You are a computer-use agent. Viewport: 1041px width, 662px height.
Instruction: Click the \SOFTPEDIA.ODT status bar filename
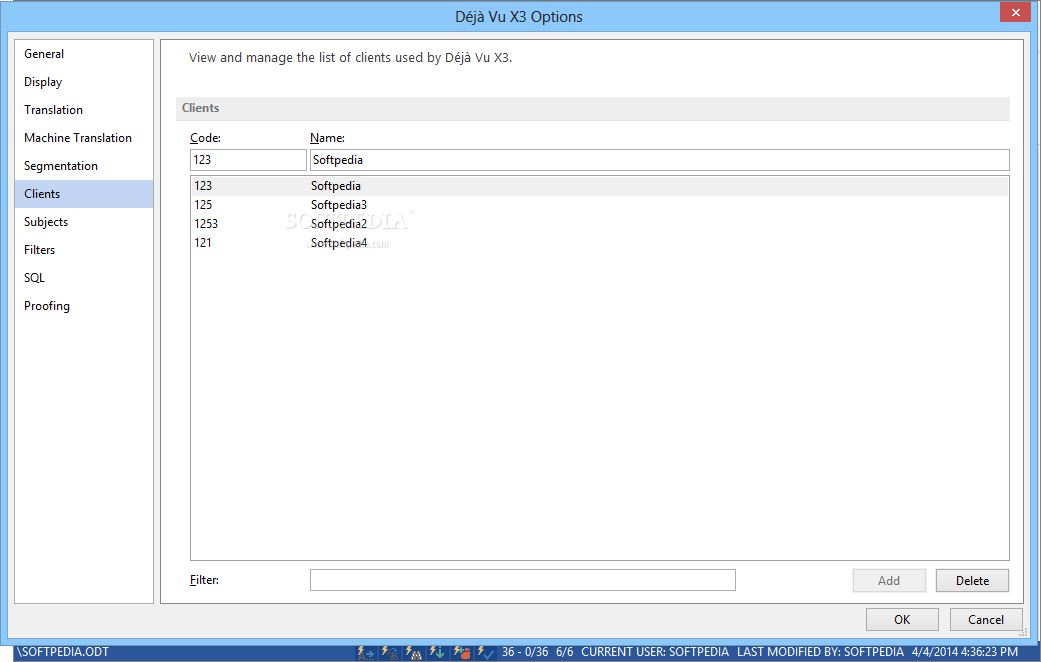pos(62,652)
